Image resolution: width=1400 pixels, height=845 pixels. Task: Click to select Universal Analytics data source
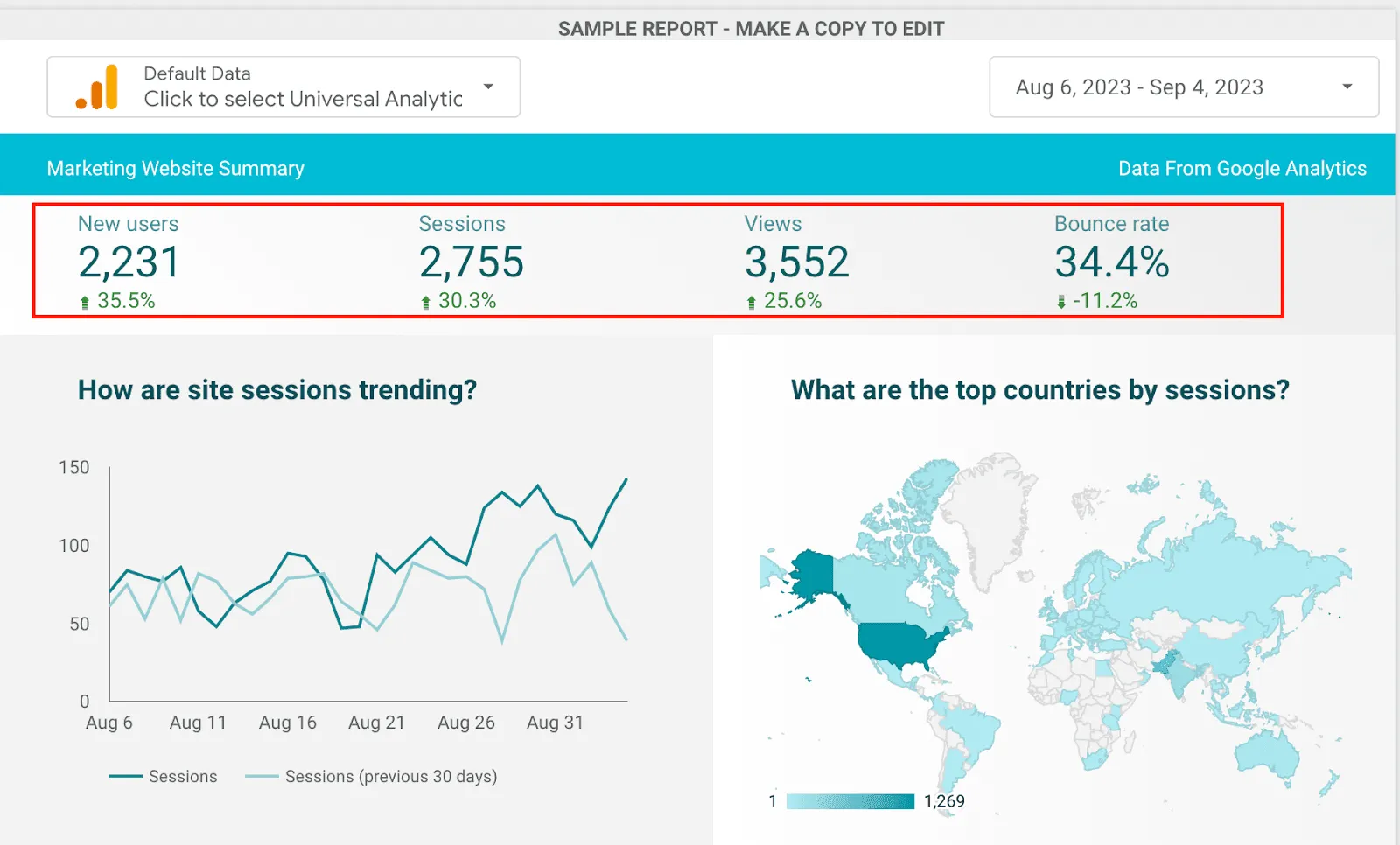pos(301,99)
